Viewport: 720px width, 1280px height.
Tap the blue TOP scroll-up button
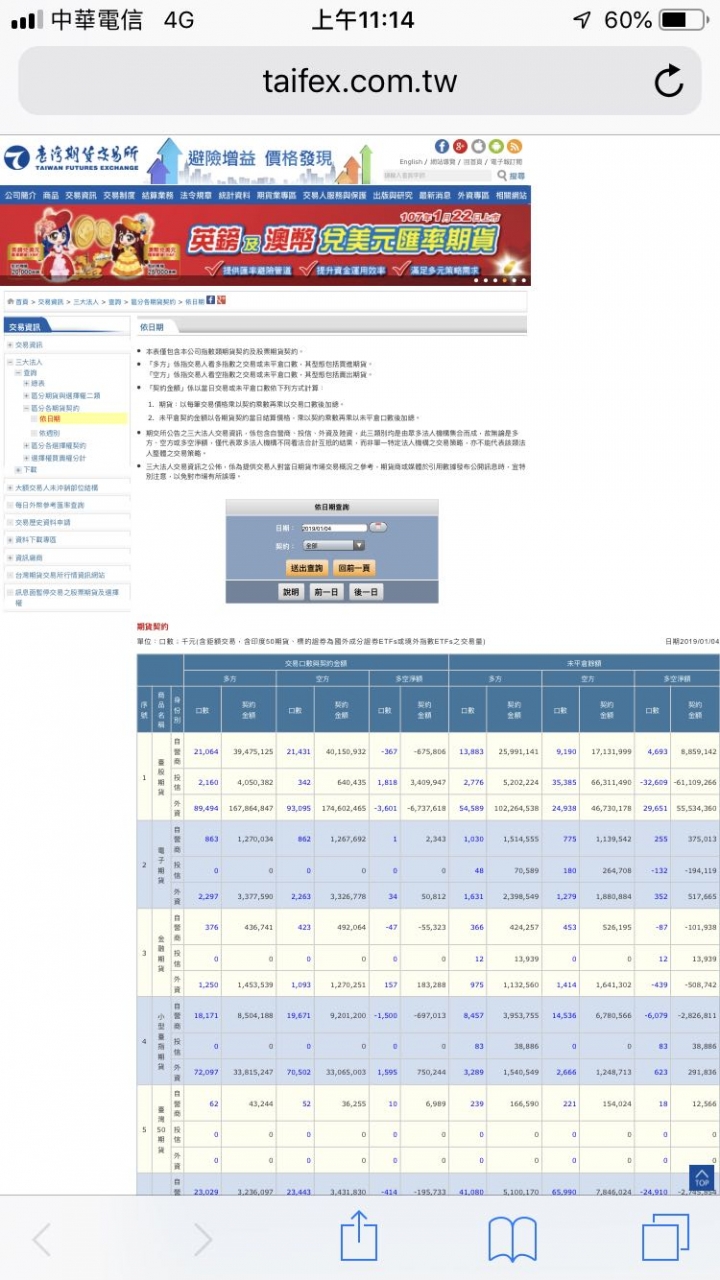(702, 1177)
